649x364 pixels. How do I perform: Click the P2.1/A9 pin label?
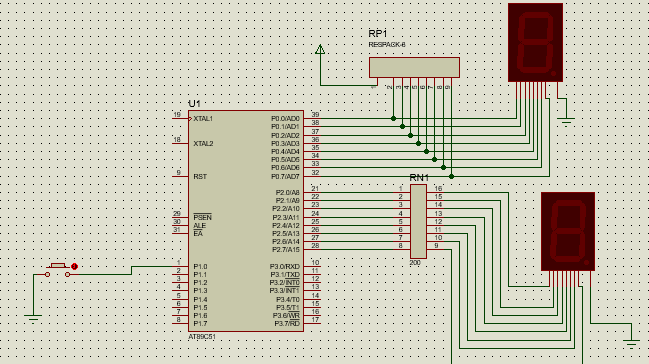288,201
